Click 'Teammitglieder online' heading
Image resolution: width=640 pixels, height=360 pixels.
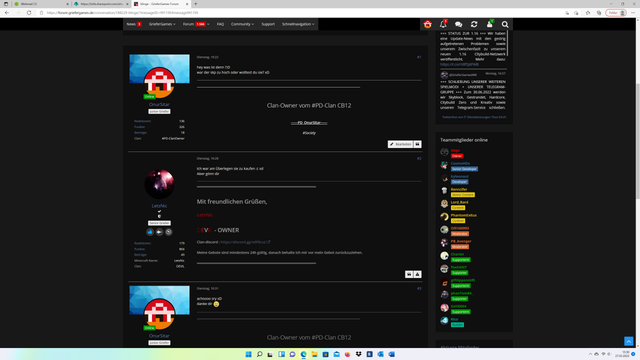[464, 140]
